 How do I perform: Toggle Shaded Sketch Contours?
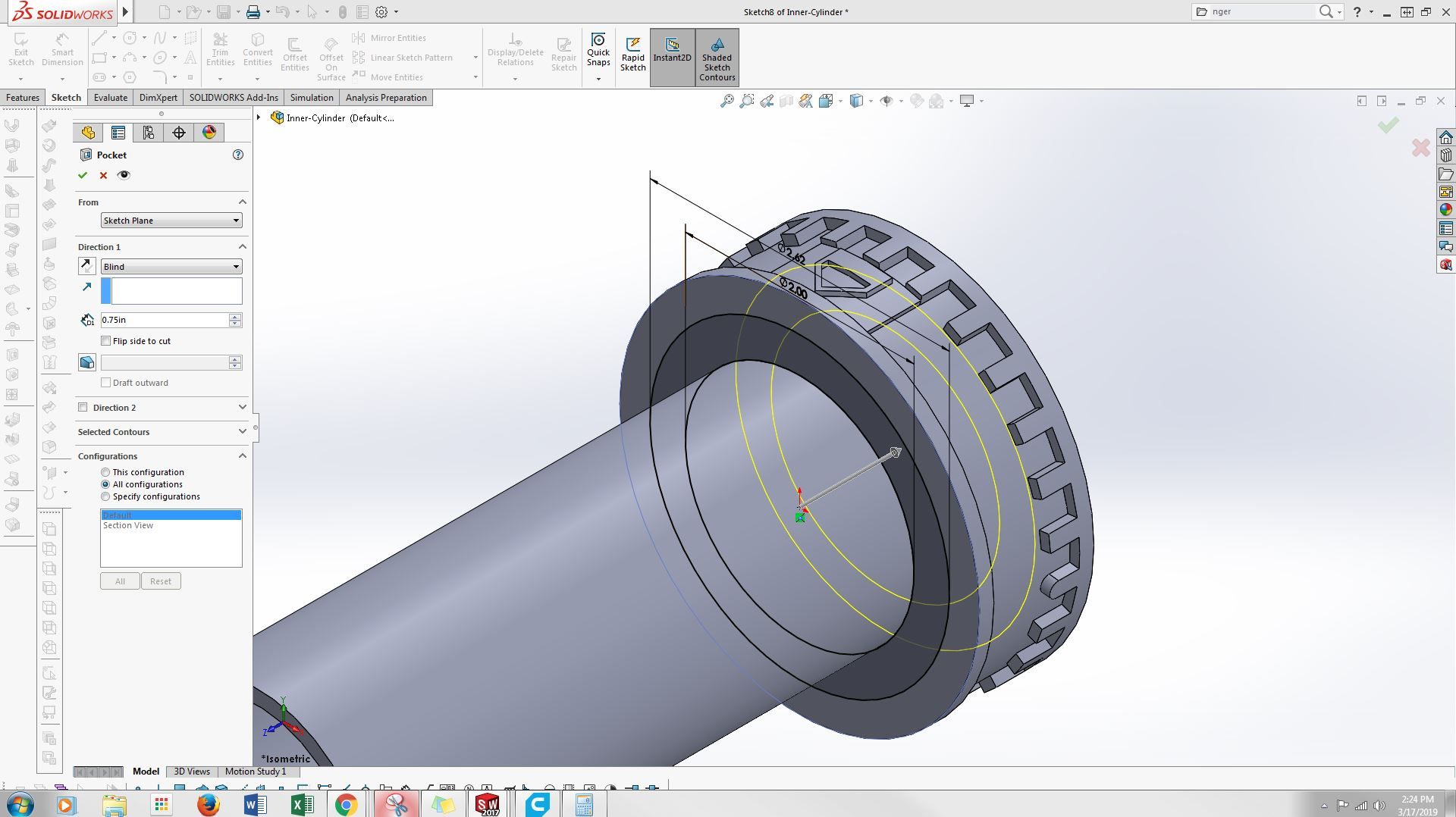717,58
